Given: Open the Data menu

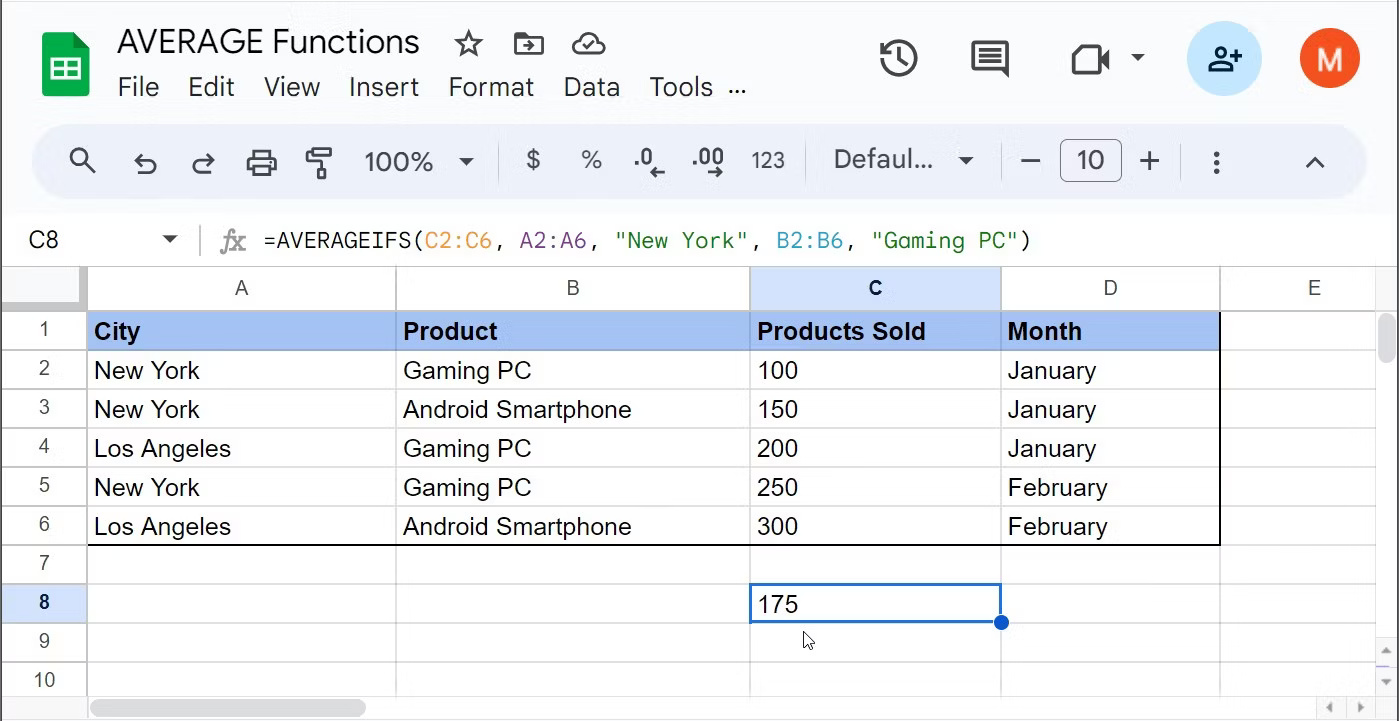Looking at the screenshot, I should (591, 87).
